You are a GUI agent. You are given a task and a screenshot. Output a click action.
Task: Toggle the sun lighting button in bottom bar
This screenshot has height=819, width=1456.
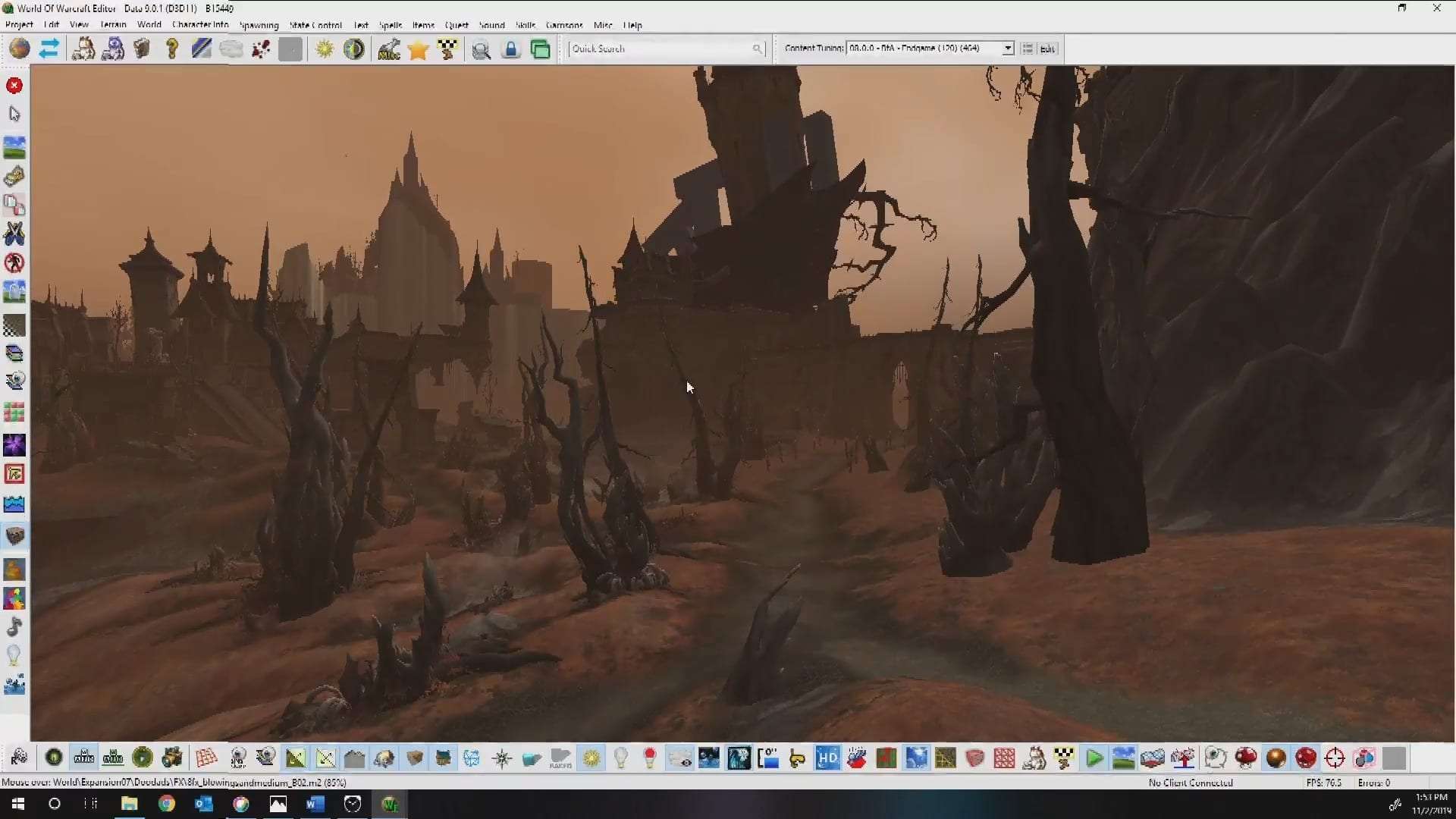pyautogui.click(x=591, y=758)
